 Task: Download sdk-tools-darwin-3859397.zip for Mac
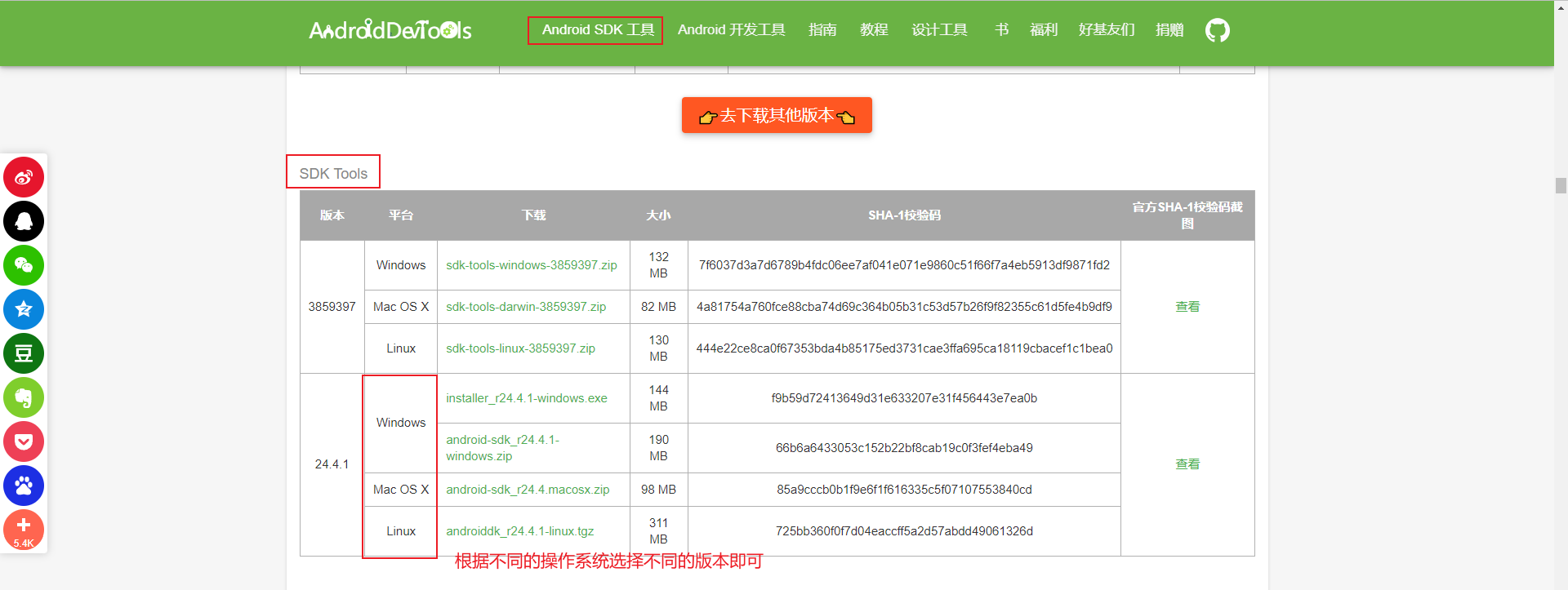tap(525, 307)
